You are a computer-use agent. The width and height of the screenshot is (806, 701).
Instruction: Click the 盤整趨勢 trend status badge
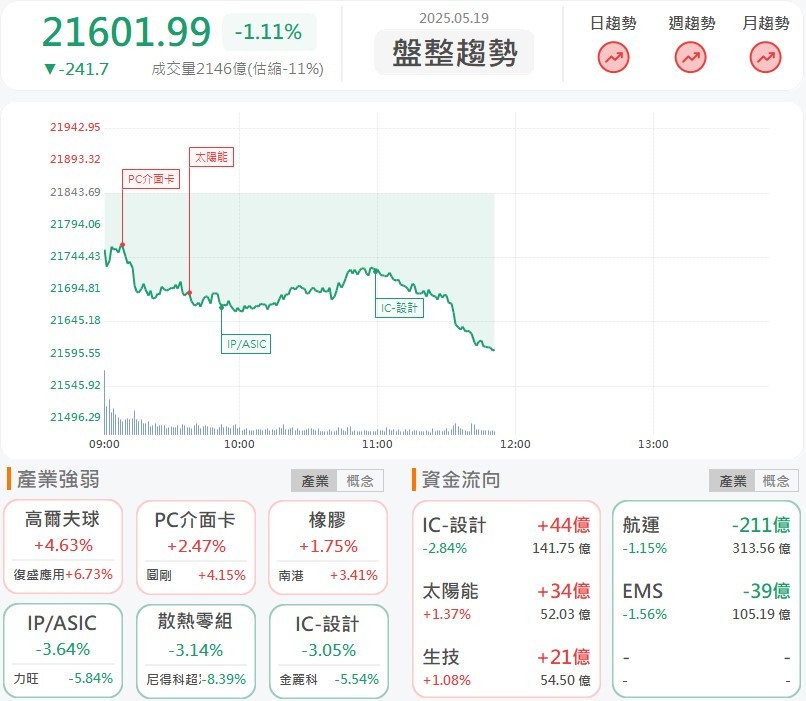454,52
